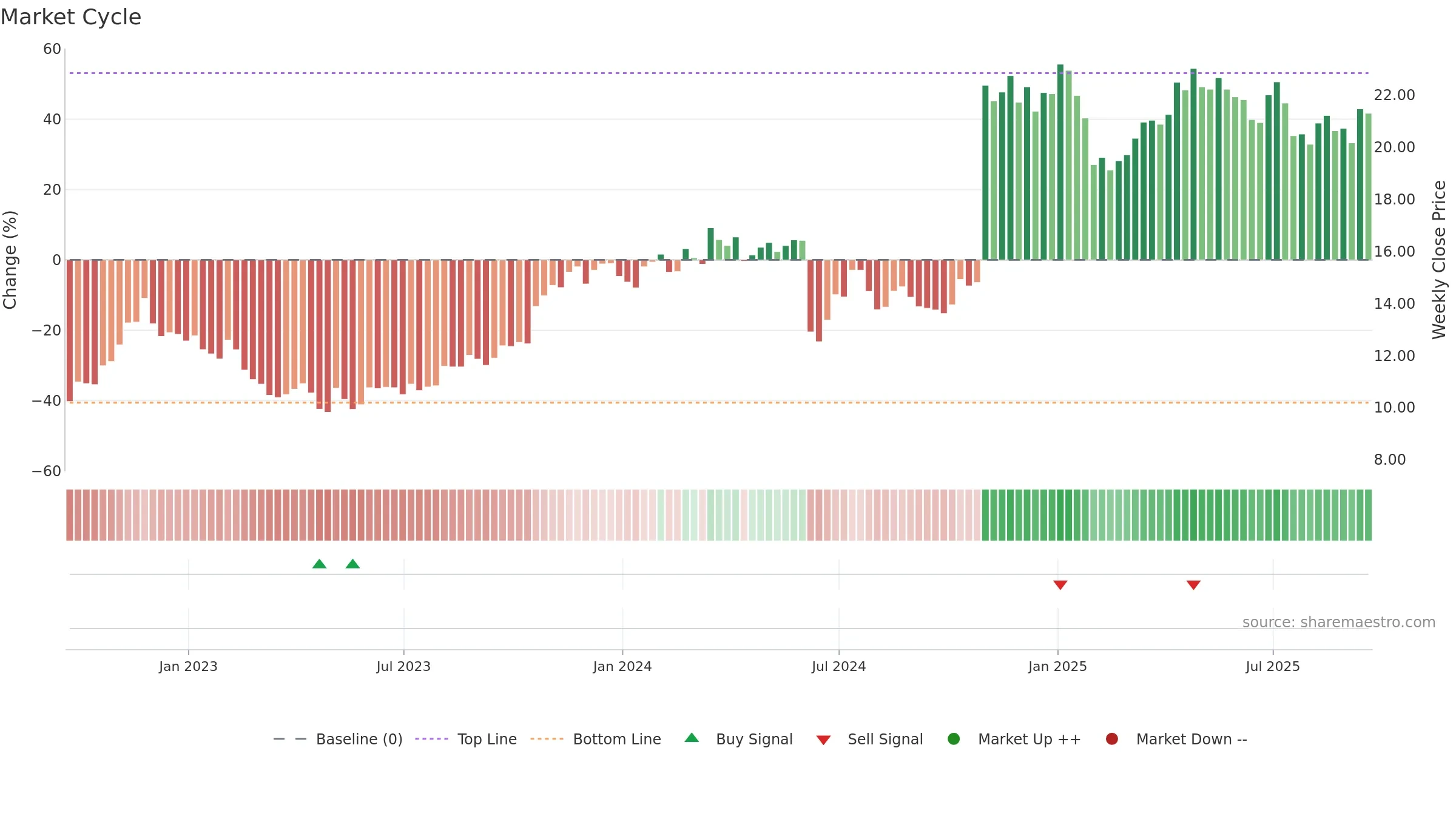
Task: Click the 10.00 price axis label
Action: point(1394,408)
